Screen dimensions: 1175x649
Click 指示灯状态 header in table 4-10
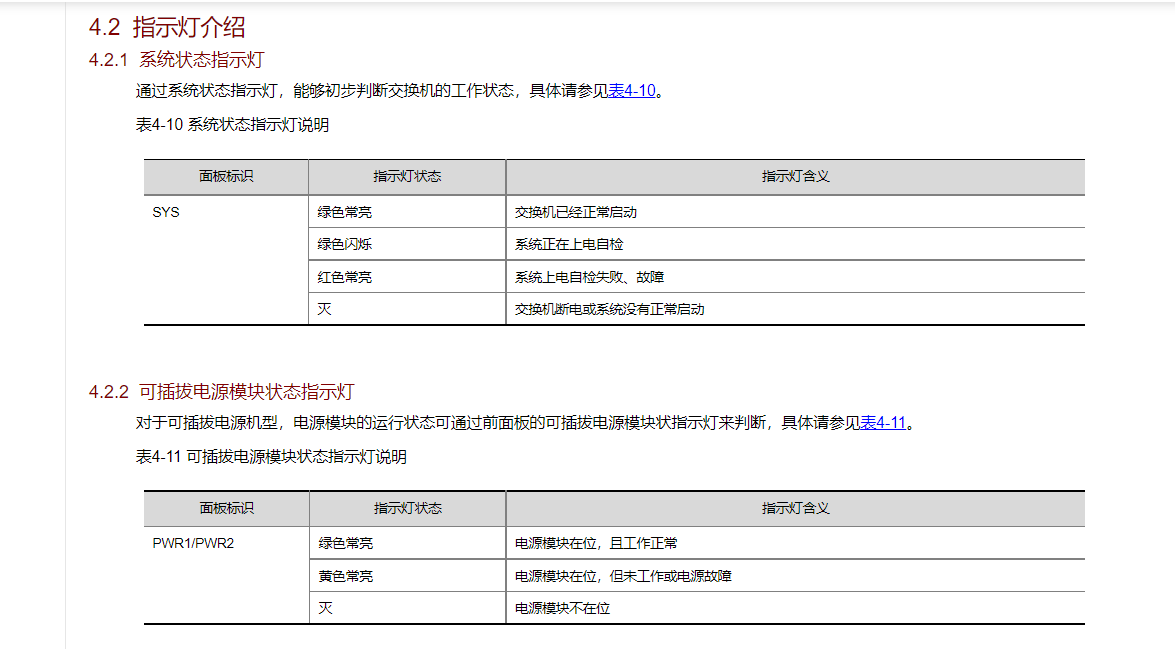tap(407, 177)
